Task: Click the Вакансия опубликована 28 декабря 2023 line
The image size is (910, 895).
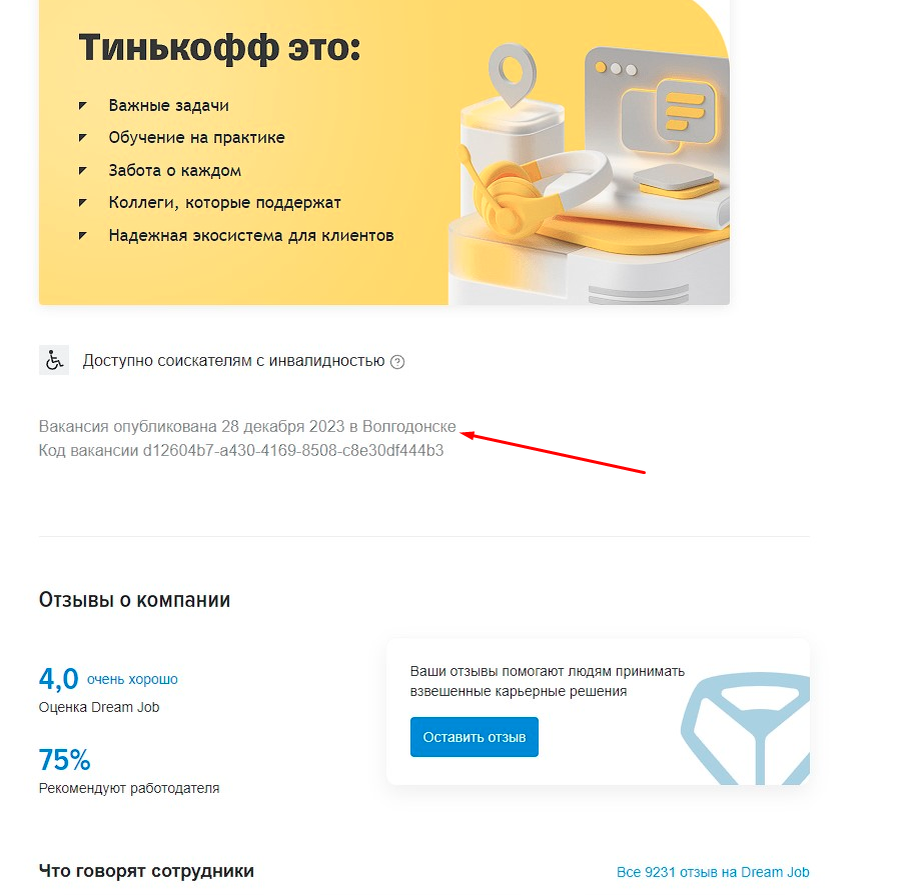Action: [247, 427]
